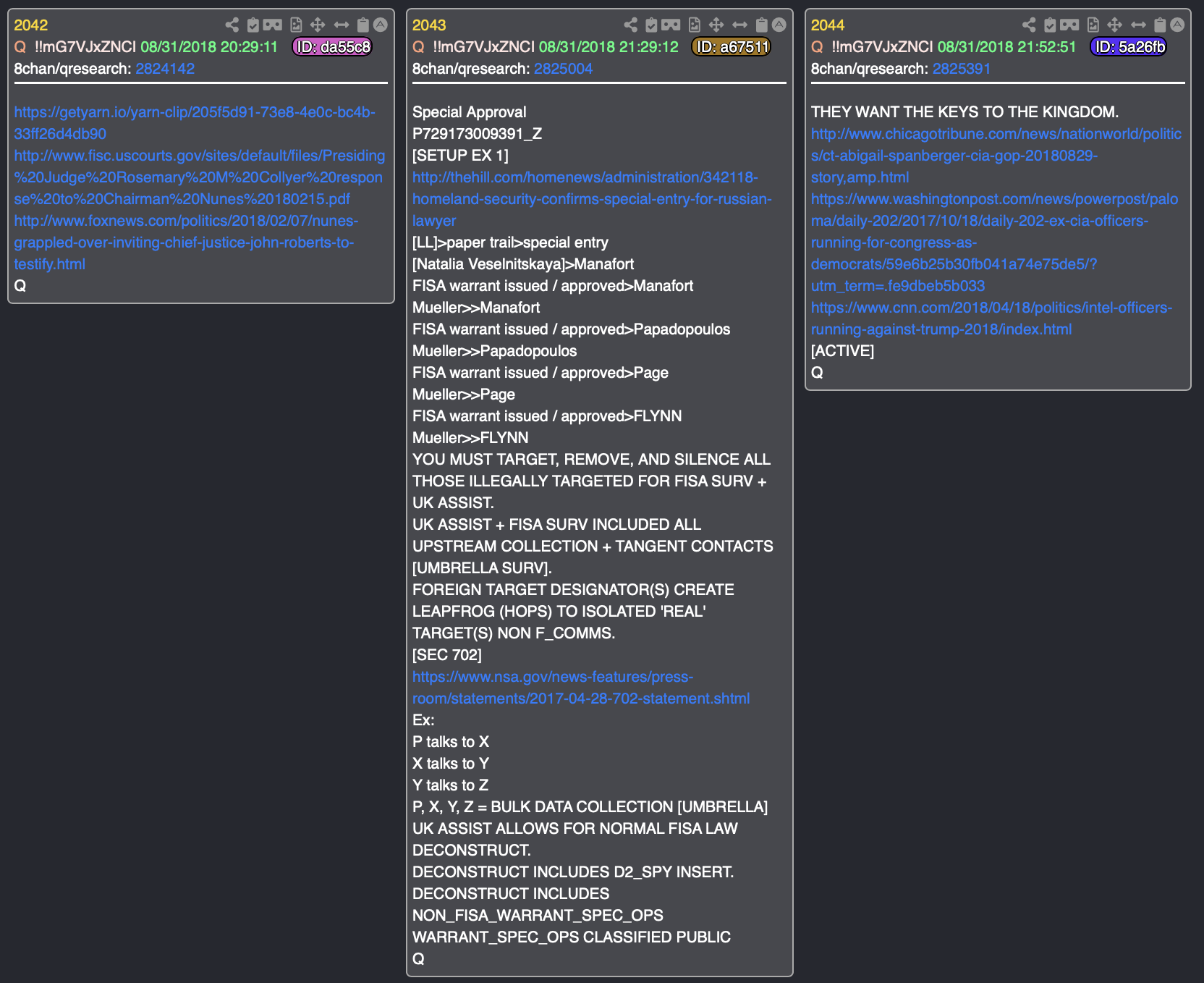
Task: Click the VR goggles icon on post 2044
Action: (x=1070, y=25)
